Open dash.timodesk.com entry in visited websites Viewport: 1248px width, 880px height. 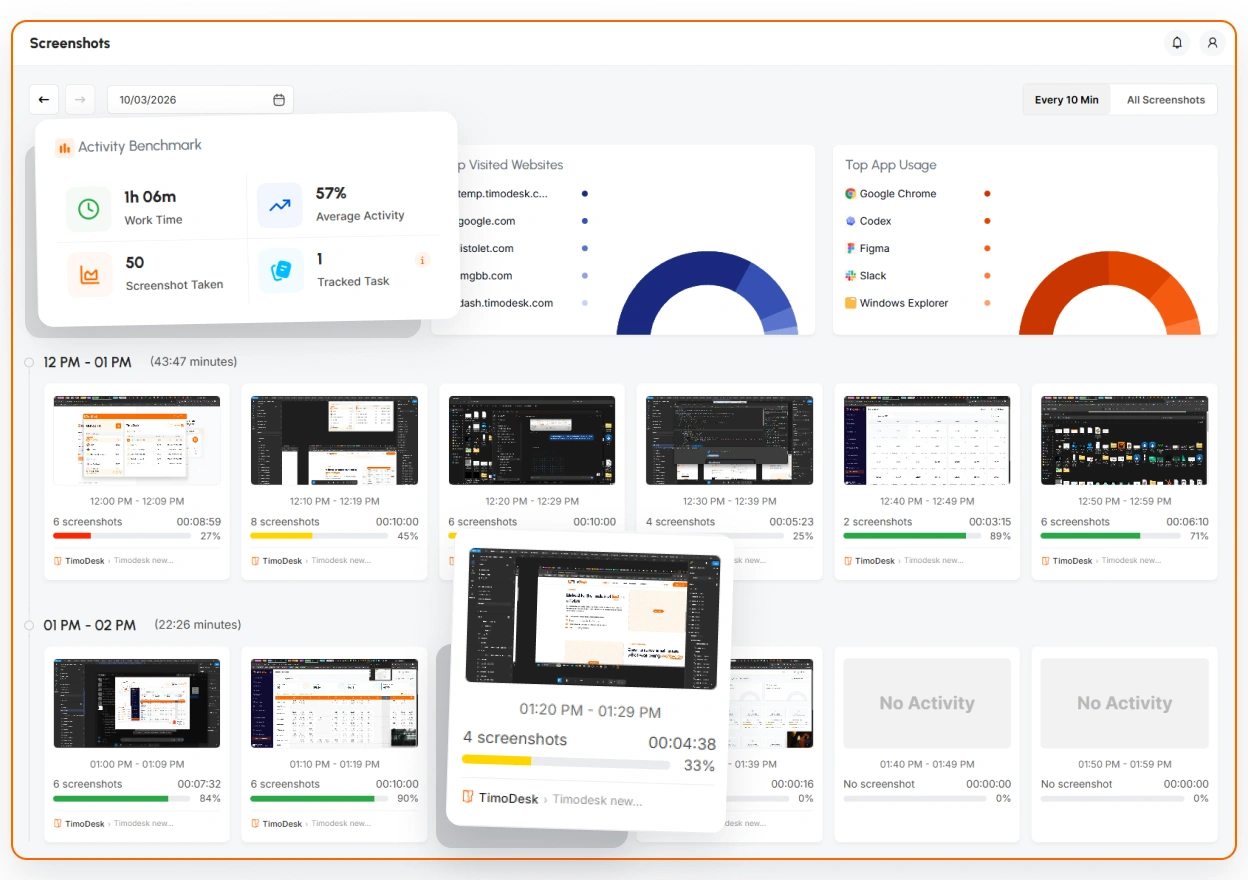click(505, 303)
